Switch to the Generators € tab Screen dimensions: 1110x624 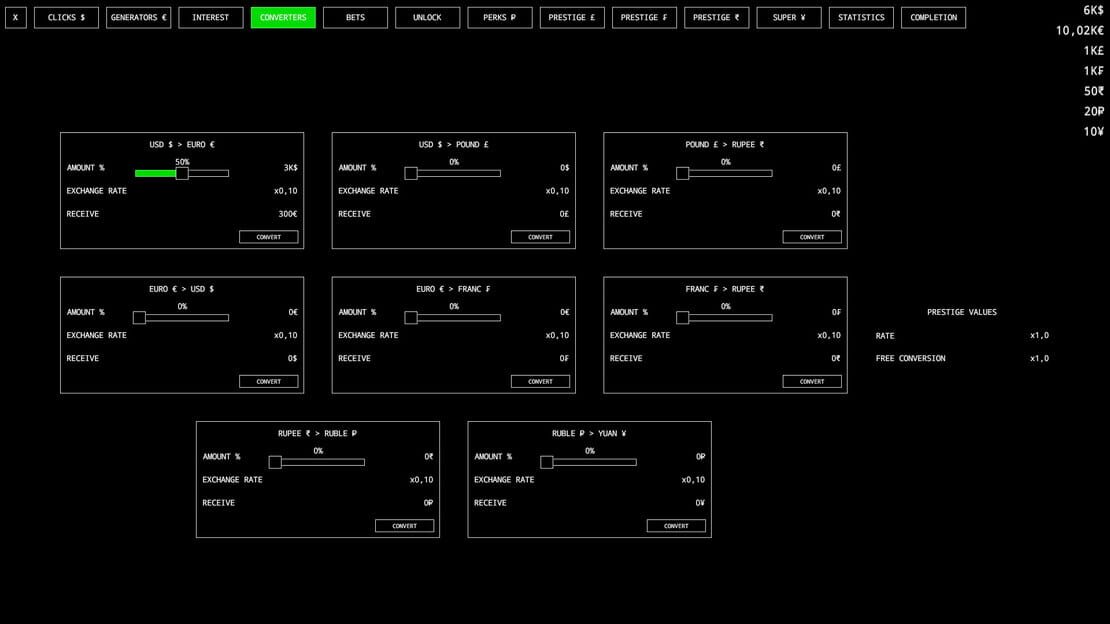pos(139,18)
